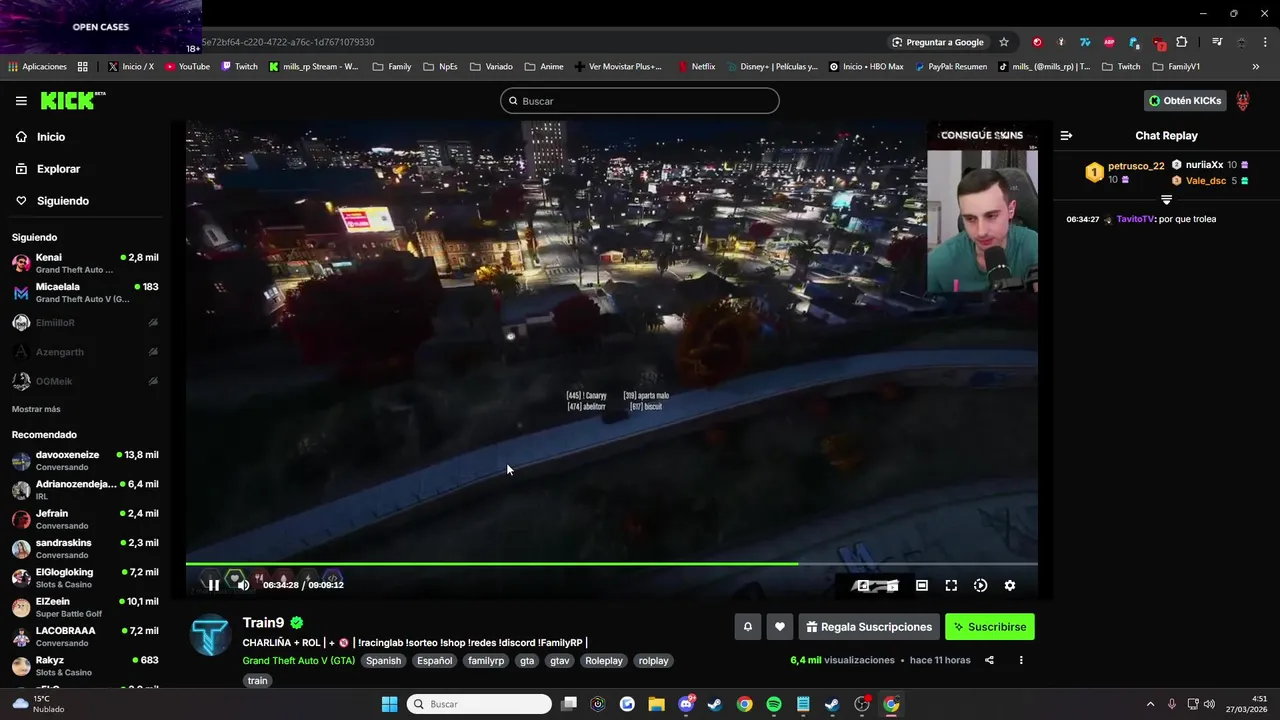Image resolution: width=1280 pixels, height=720 pixels.
Task: Open Spotify from the taskbar
Action: tap(774, 704)
